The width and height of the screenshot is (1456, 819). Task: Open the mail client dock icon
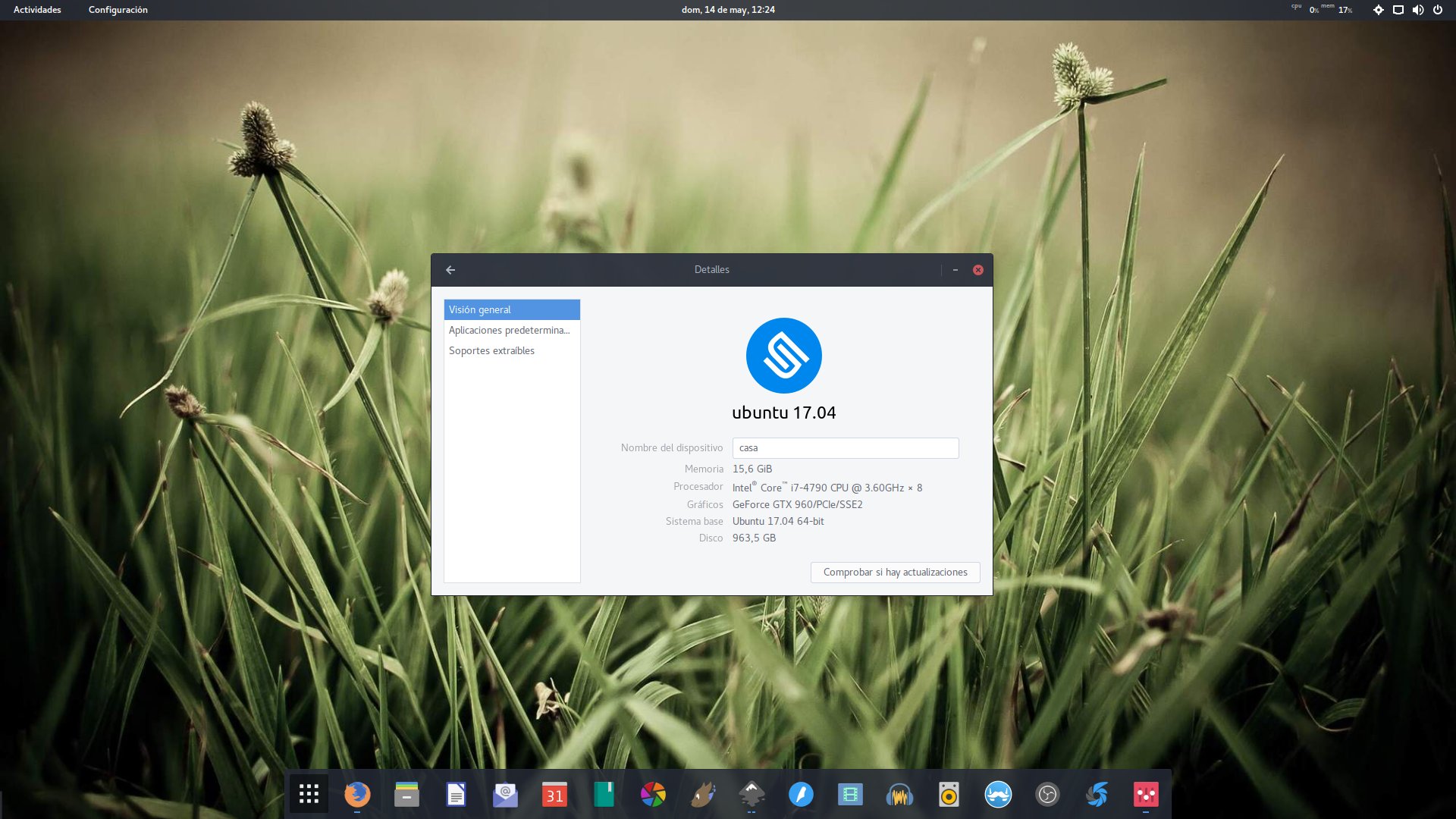[505, 794]
